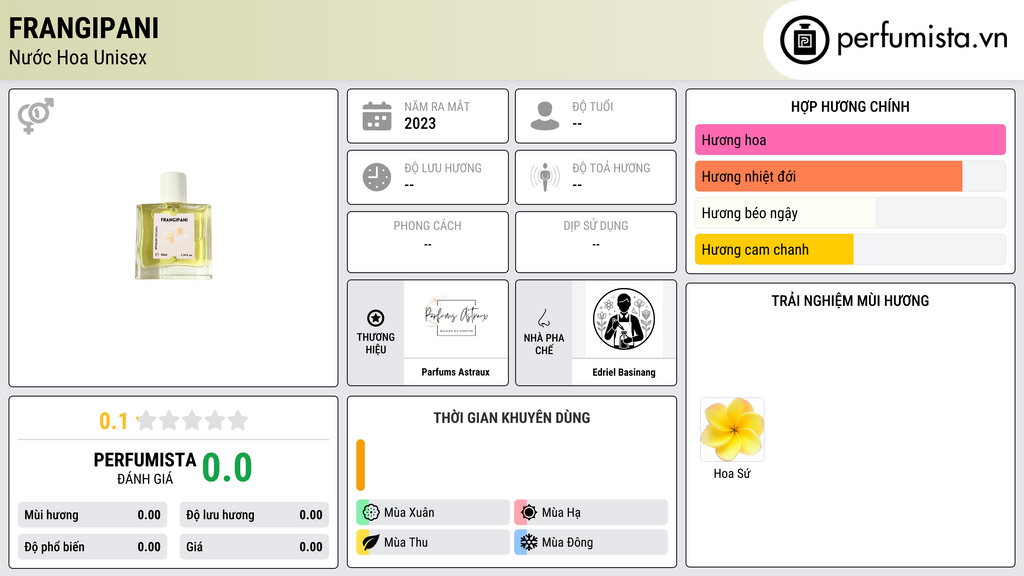Open the Edriel Basinang perfumer portrait

pos(624,319)
